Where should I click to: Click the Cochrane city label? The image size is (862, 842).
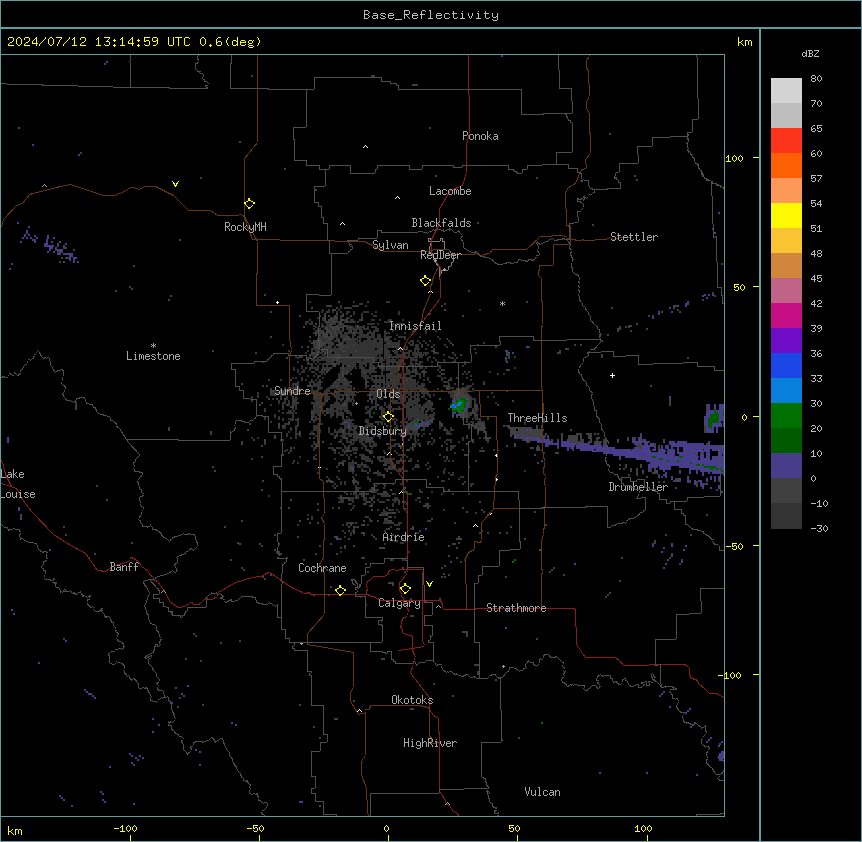click(x=322, y=568)
